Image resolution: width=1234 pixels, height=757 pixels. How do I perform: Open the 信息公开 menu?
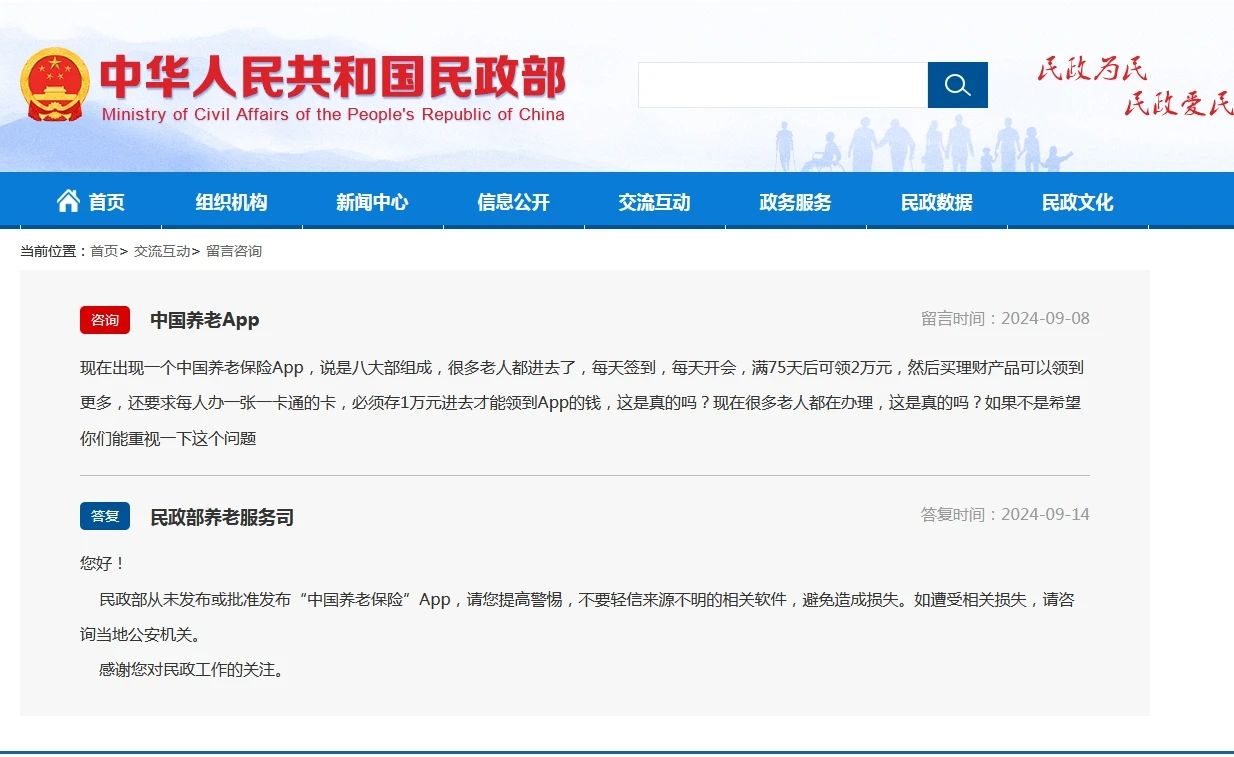513,201
